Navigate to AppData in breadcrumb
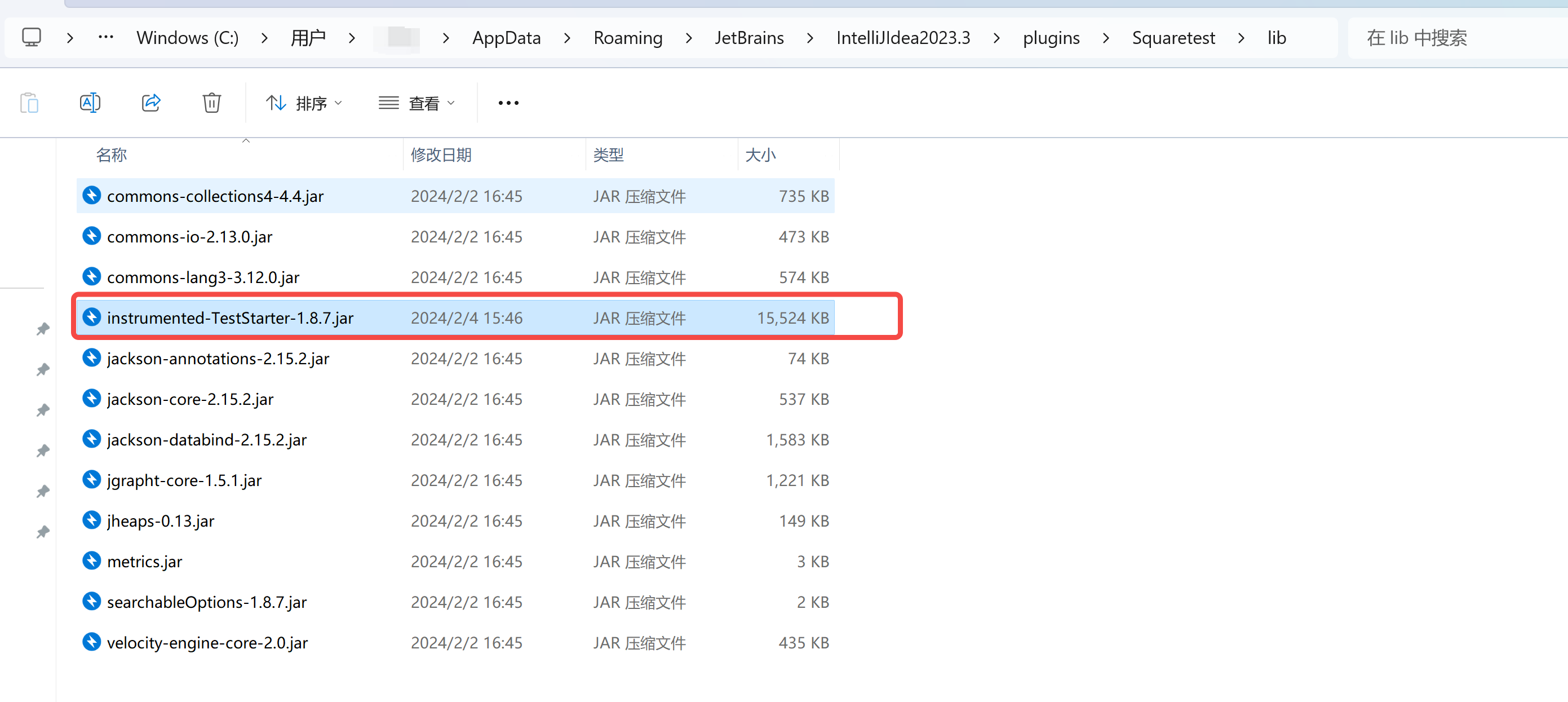Viewport: 1568px width, 702px height. [x=507, y=38]
